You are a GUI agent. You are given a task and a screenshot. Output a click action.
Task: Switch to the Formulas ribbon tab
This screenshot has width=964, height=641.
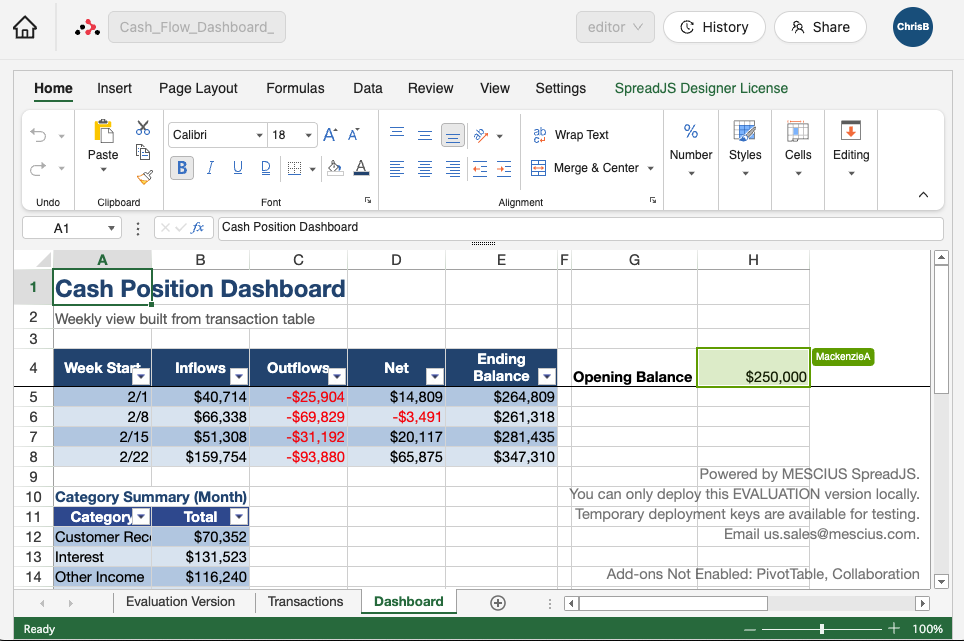(x=295, y=88)
